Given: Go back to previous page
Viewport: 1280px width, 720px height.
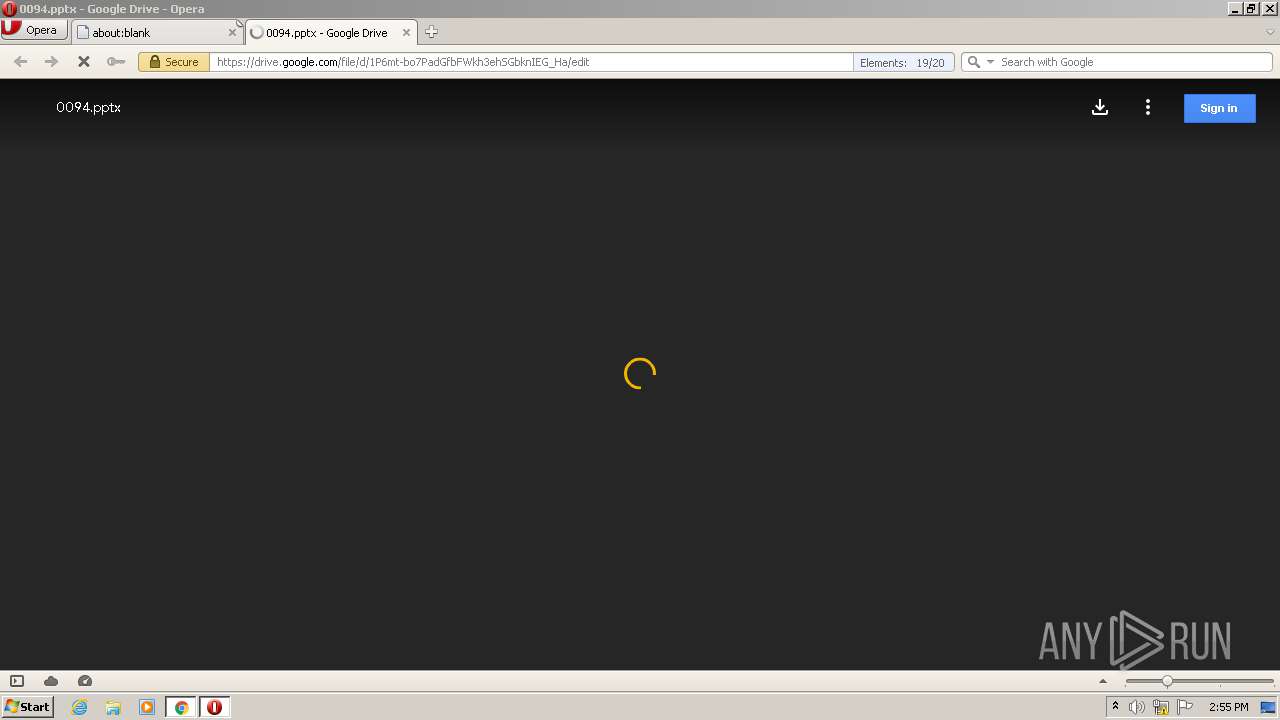Looking at the screenshot, I should 20,62.
